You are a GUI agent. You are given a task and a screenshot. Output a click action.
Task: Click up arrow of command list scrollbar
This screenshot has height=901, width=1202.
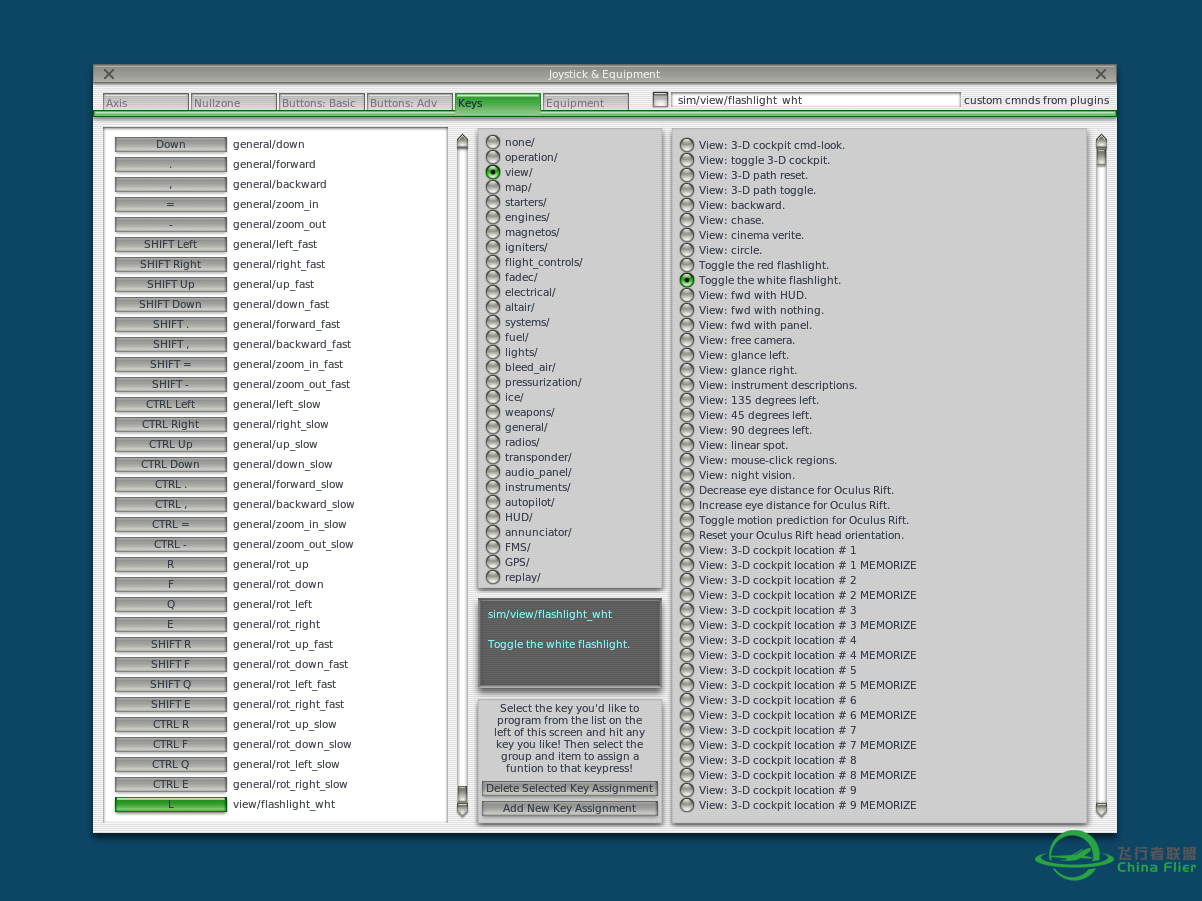point(1101,141)
